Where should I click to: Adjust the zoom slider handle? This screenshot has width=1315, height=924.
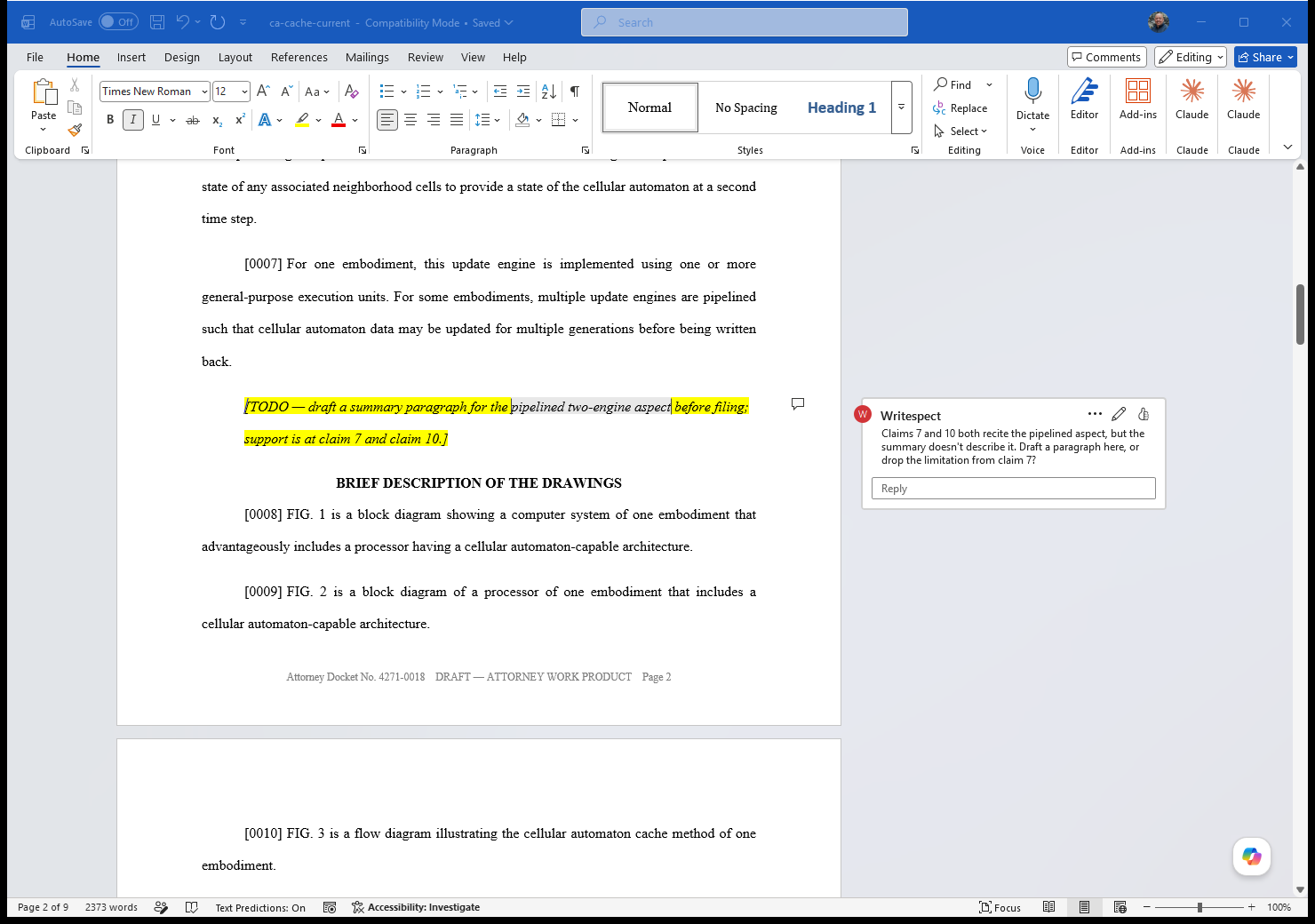pos(1199,907)
